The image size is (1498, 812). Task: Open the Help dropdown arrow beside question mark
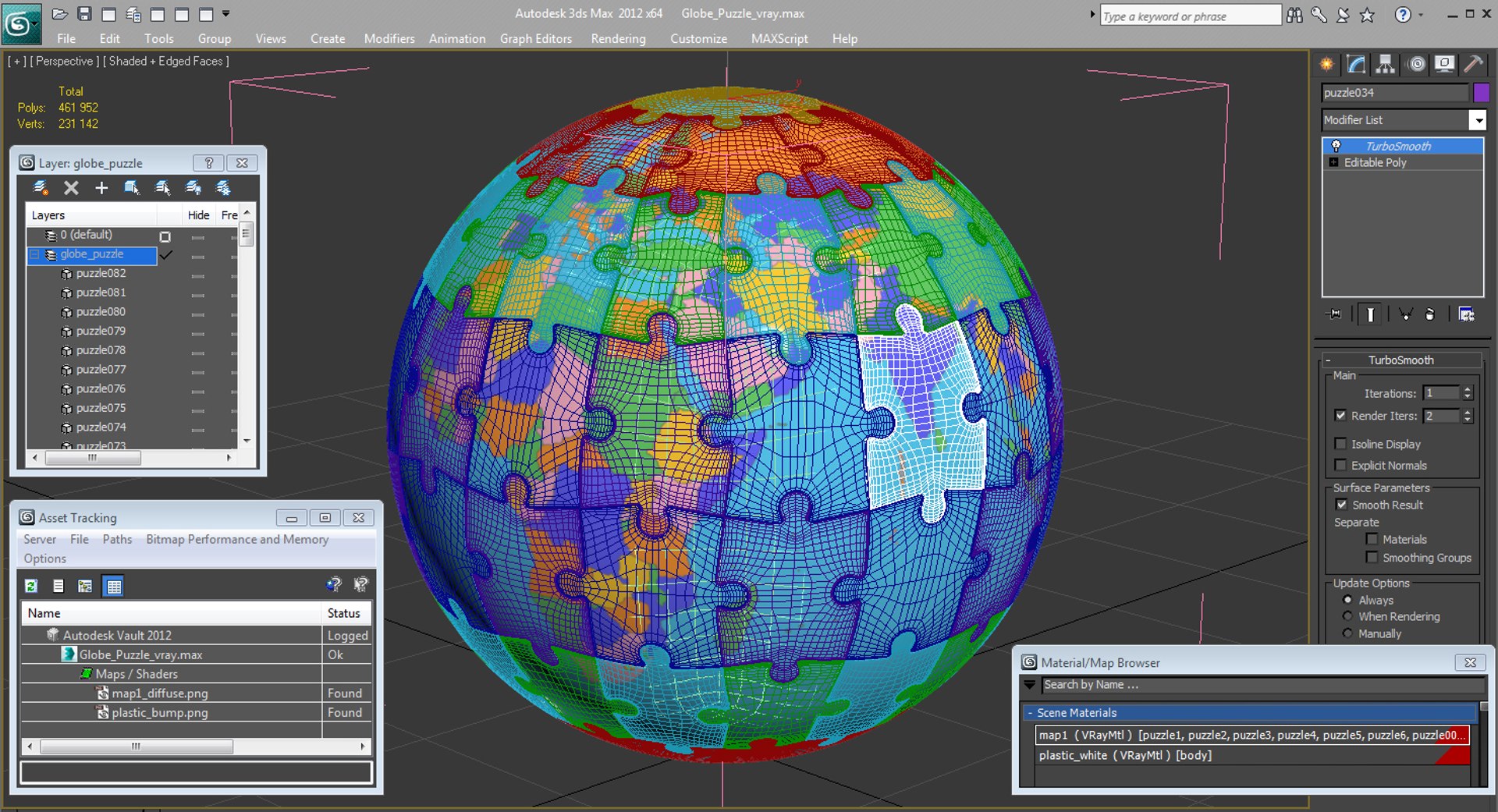click(x=1421, y=15)
